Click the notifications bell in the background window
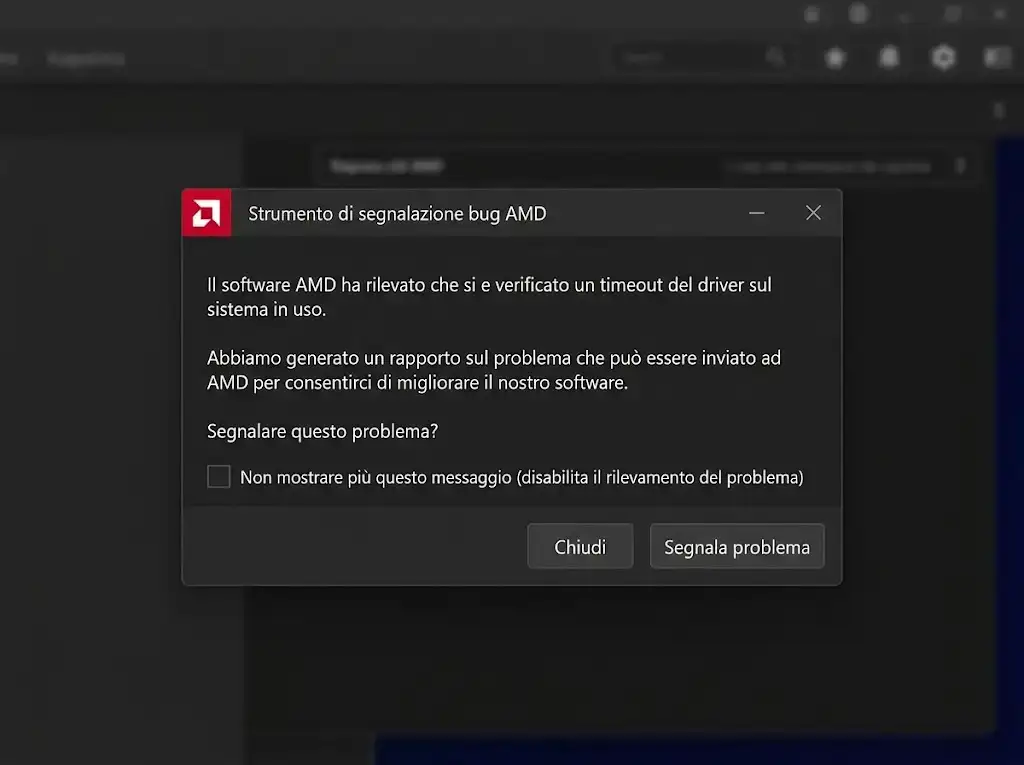Image resolution: width=1024 pixels, height=765 pixels. click(889, 58)
